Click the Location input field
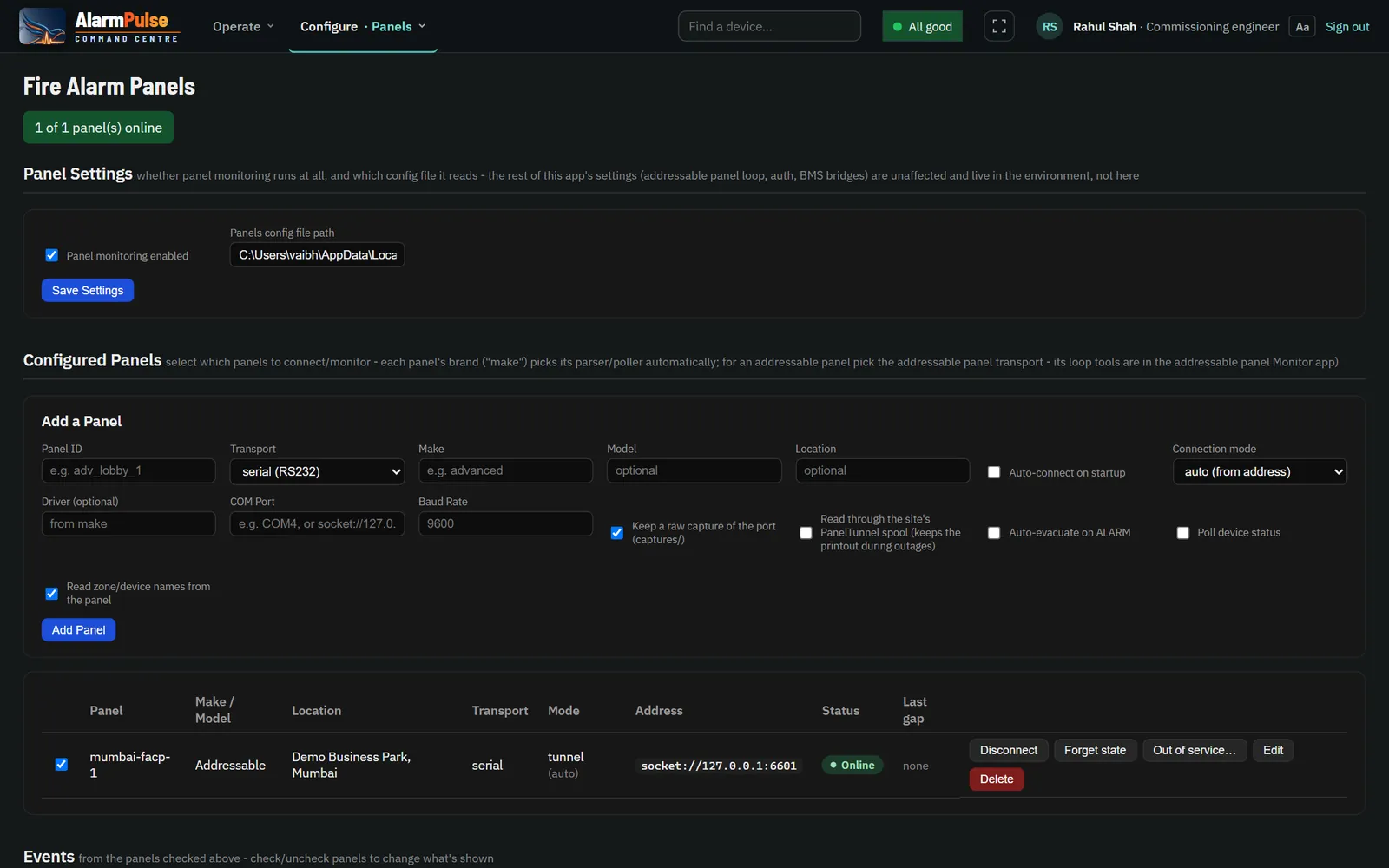Viewport: 1389px width, 868px height. tap(882, 470)
